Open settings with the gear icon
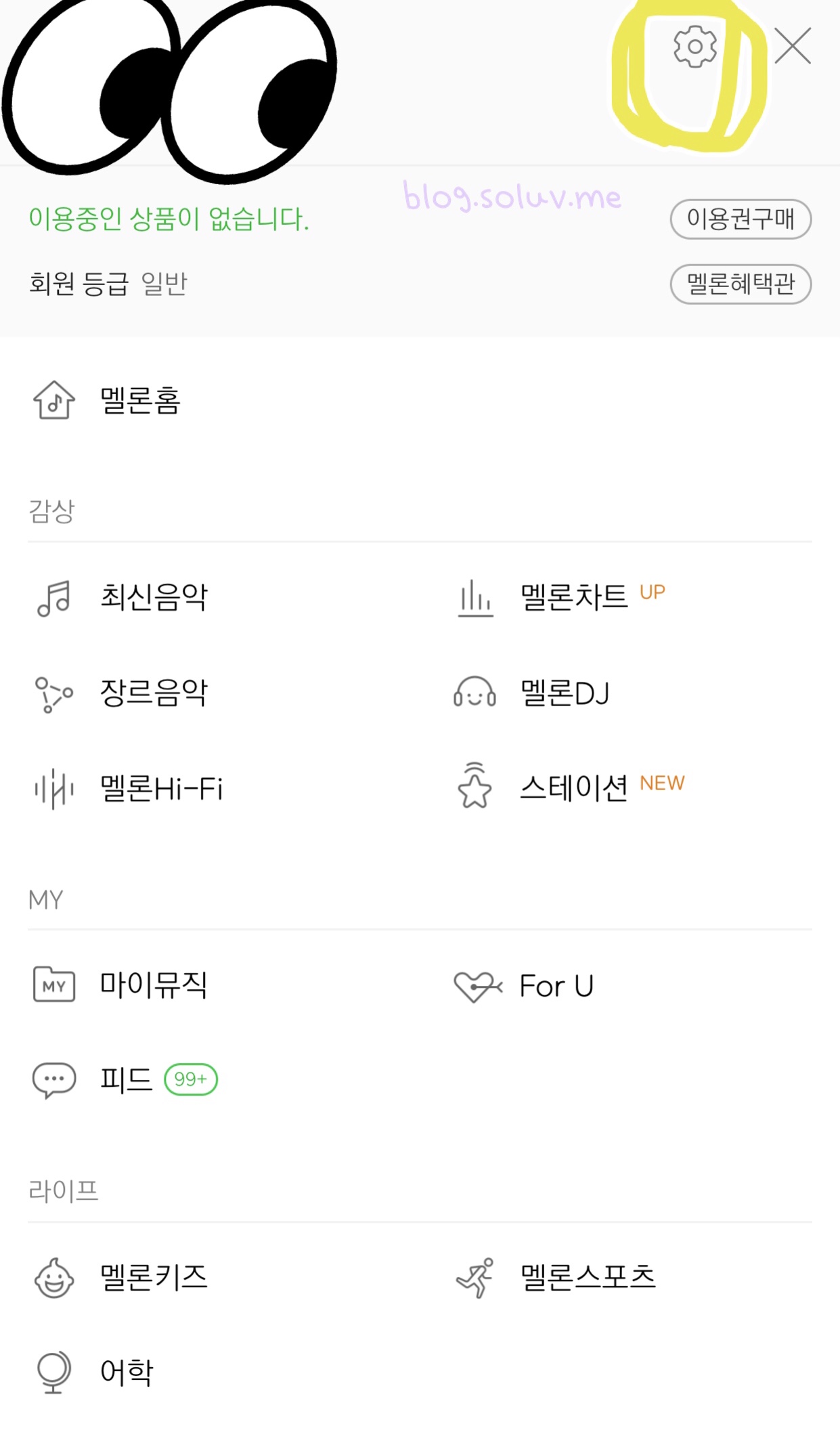840x1449 pixels. pos(695,47)
